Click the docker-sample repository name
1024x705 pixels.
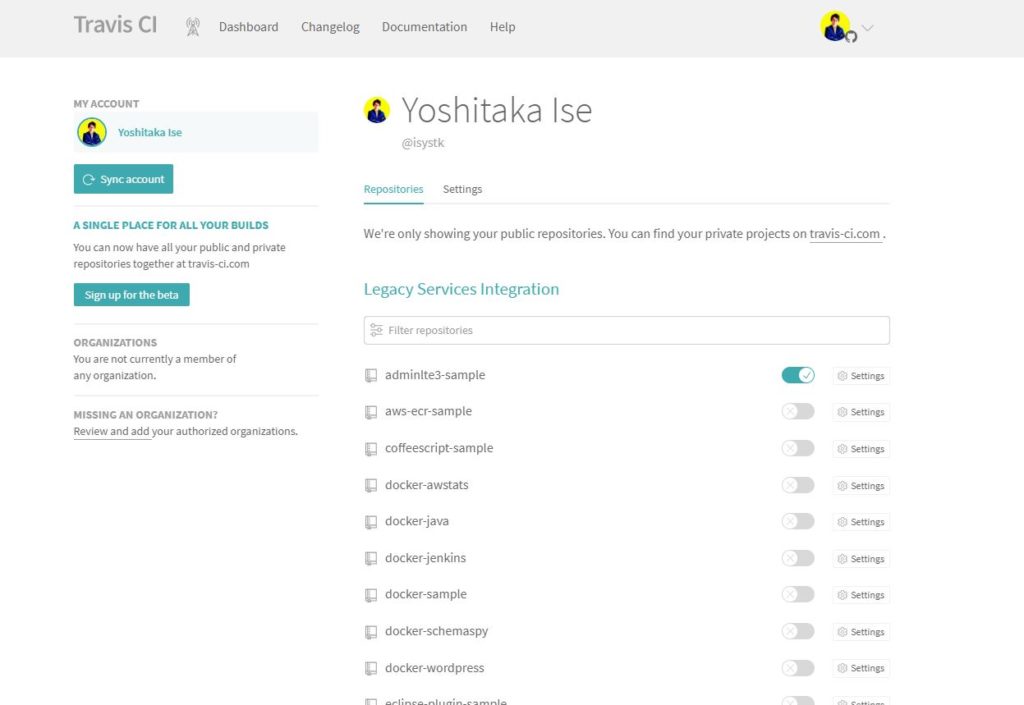click(426, 594)
